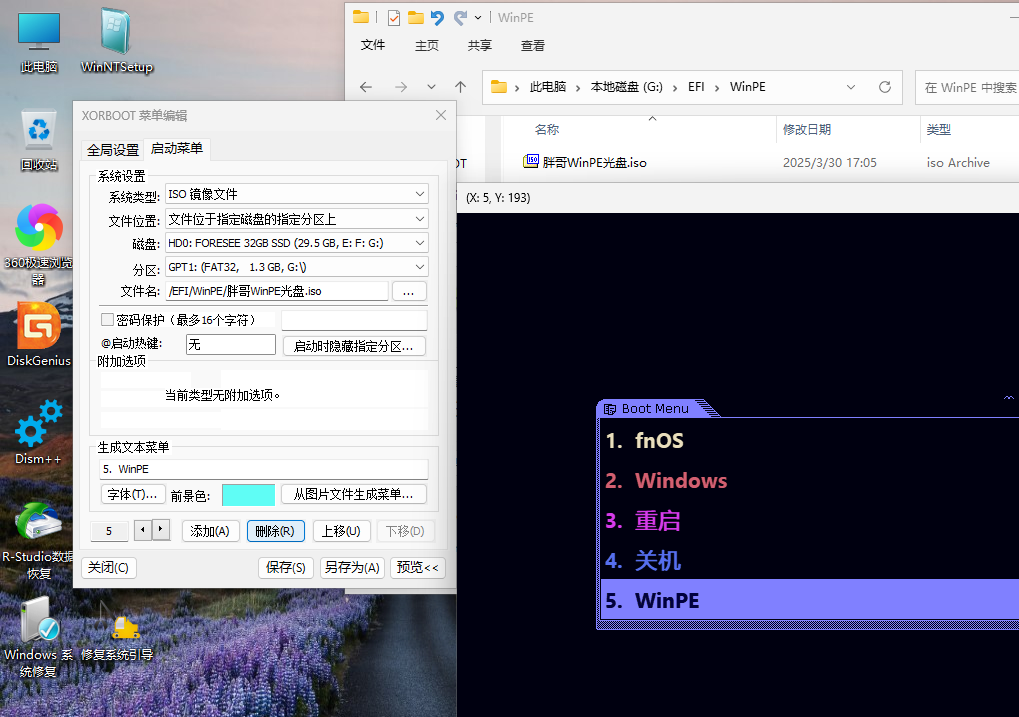The height and width of the screenshot is (717, 1019).
Task: Open the 查看 ribbon tab
Action: [x=533, y=45]
